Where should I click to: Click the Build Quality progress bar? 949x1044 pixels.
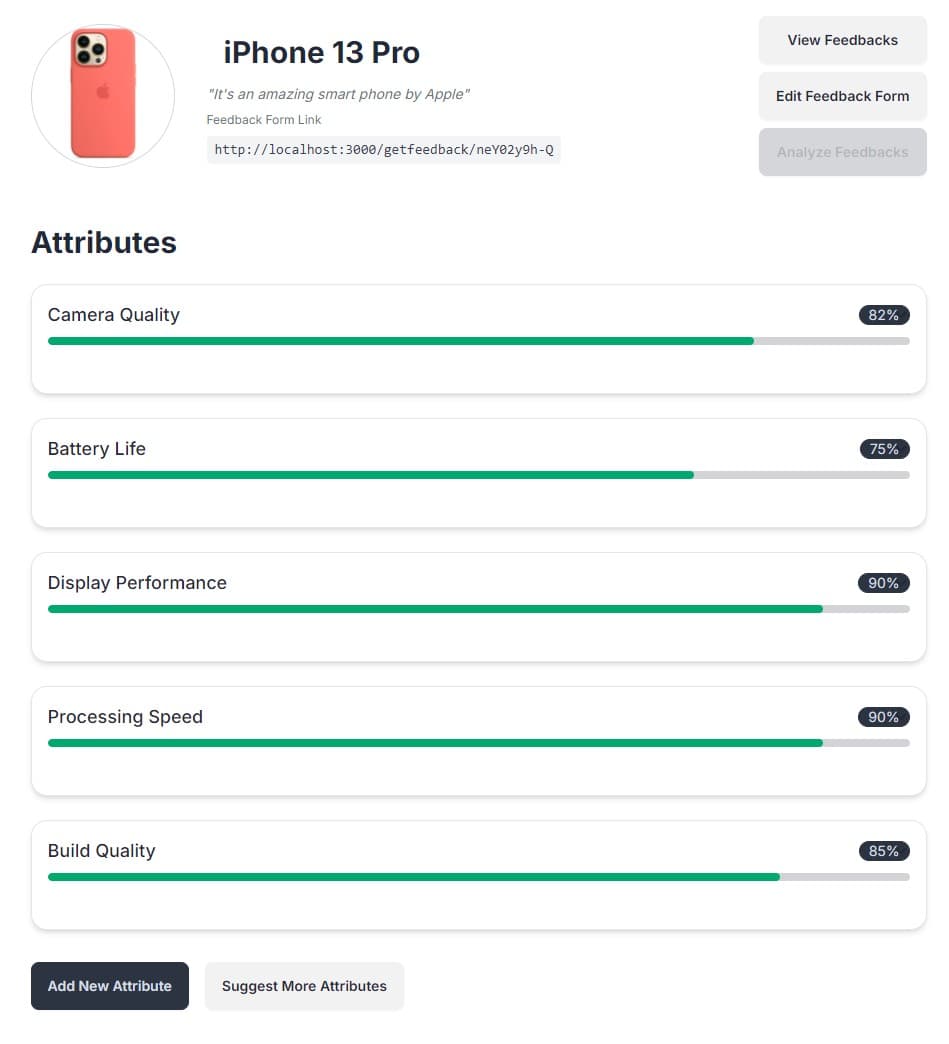coord(479,876)
